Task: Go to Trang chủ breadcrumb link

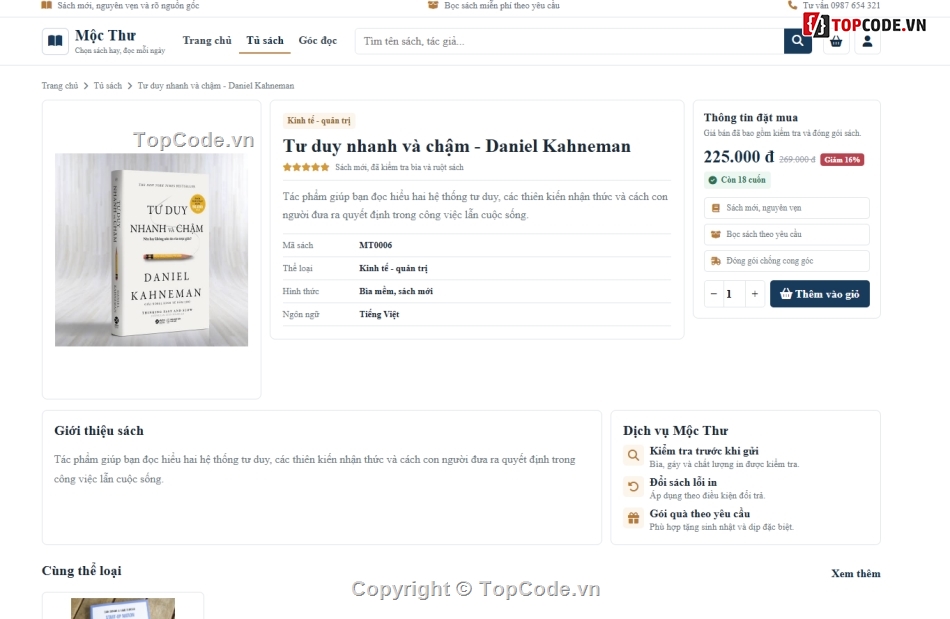Action: [x=60, y=86]
